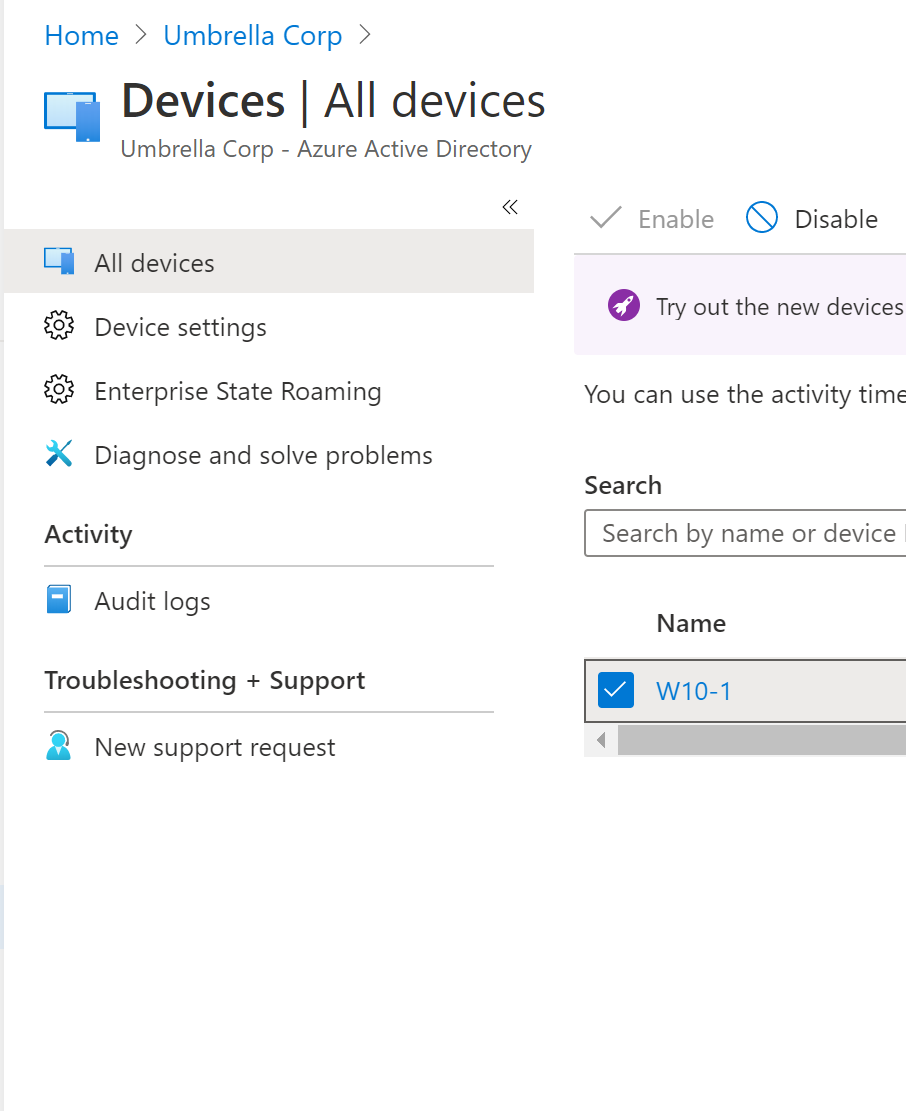
Task: Click the horizontal scrollbar track
Action: (x=761, y=740)
